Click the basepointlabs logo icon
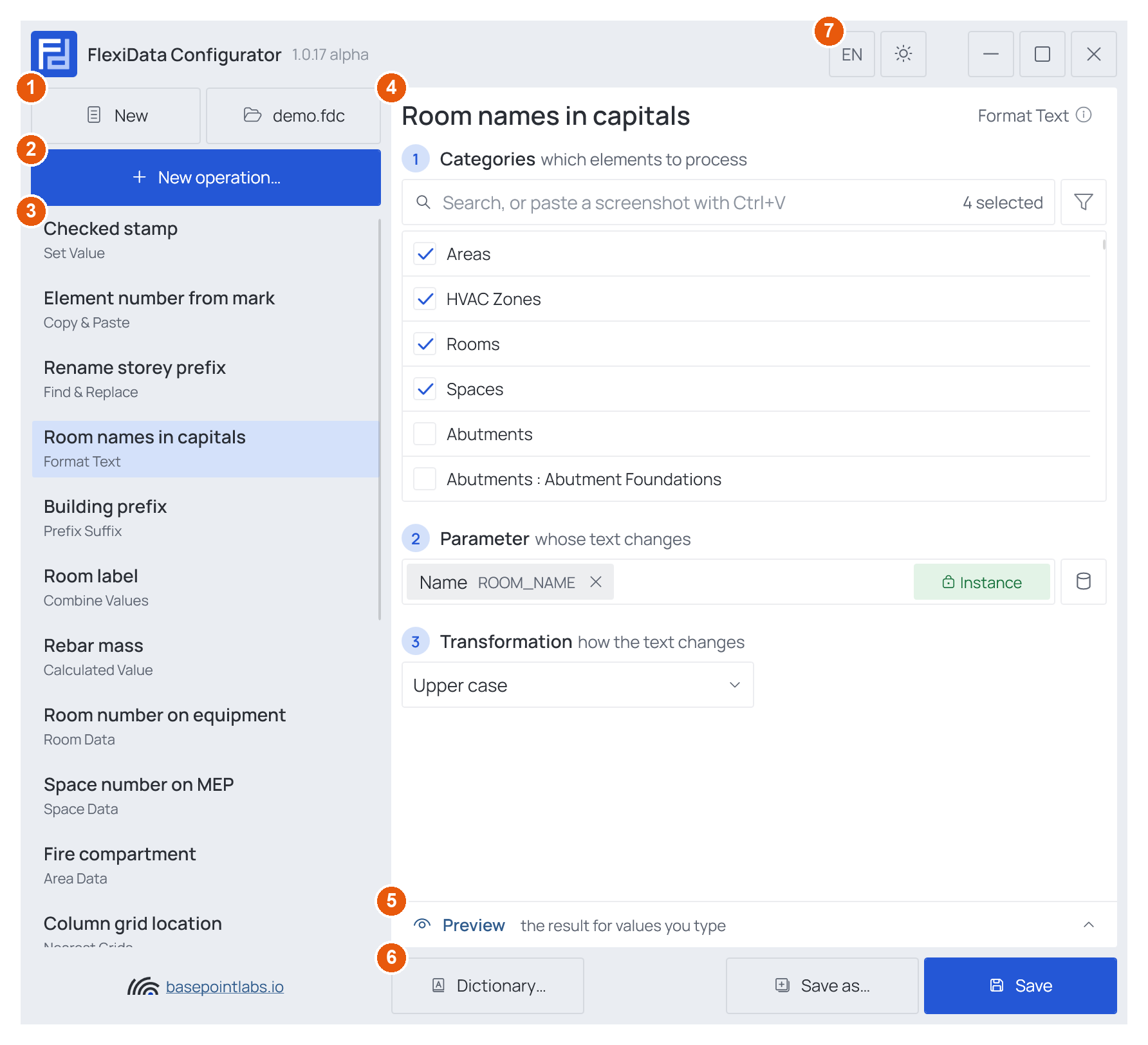This screenshot has width=1148, height=1045. pyautogui.click(x=143, y=986)
